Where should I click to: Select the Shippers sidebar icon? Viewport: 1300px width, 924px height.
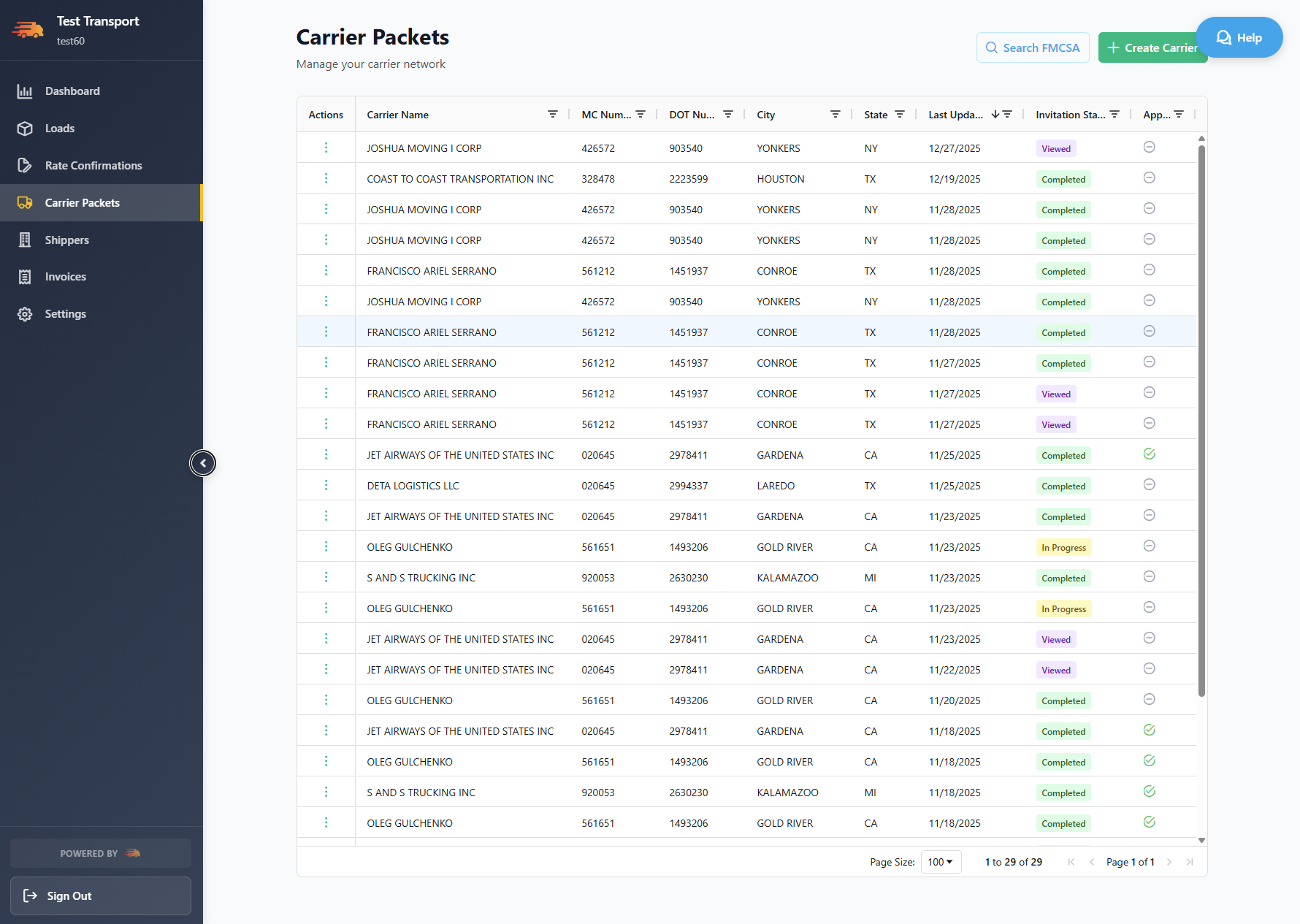point(25,240)
